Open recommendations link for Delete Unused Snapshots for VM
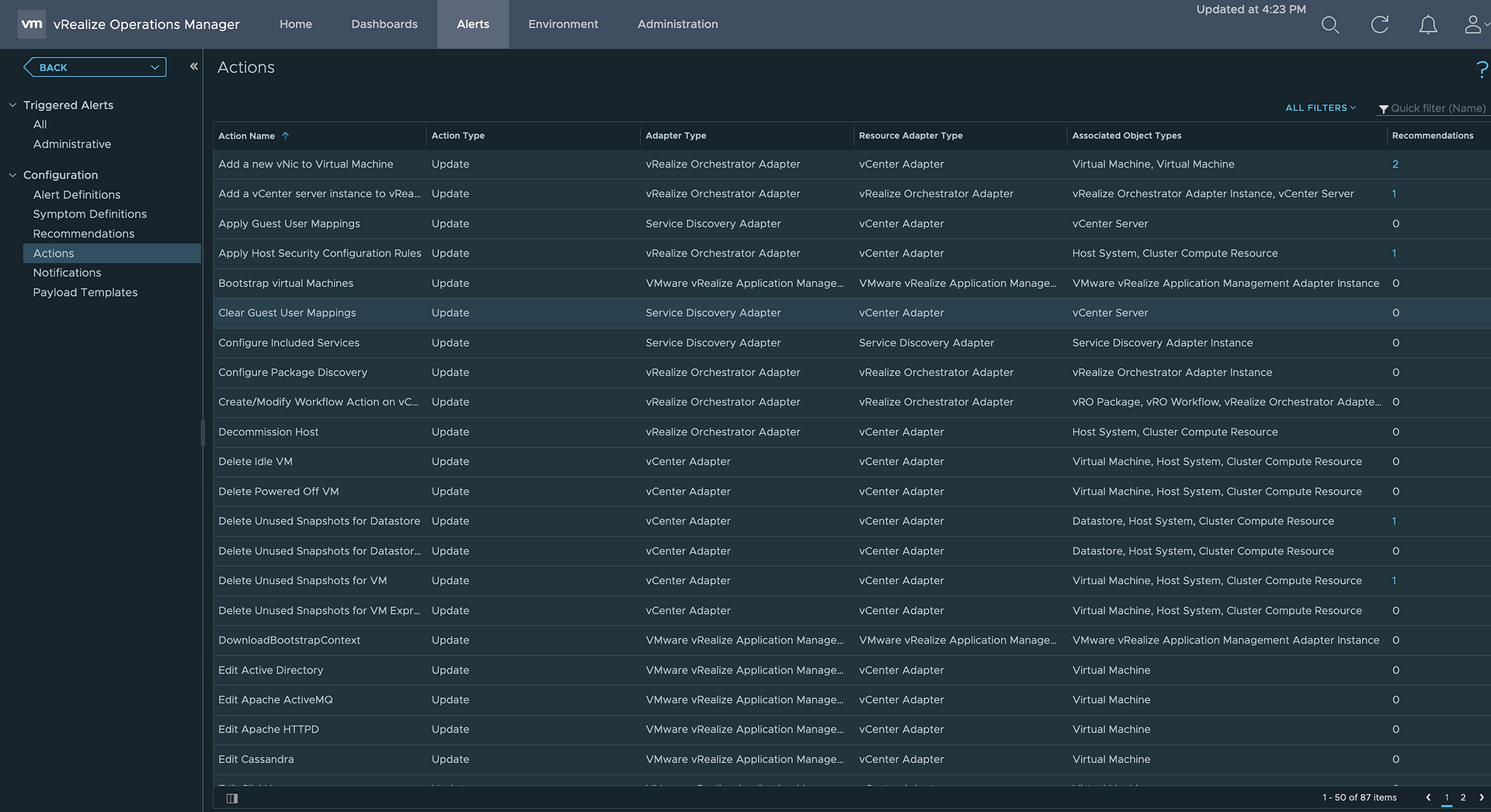This screenshot has height=812, width=1491. click(x=1395, y=581)
